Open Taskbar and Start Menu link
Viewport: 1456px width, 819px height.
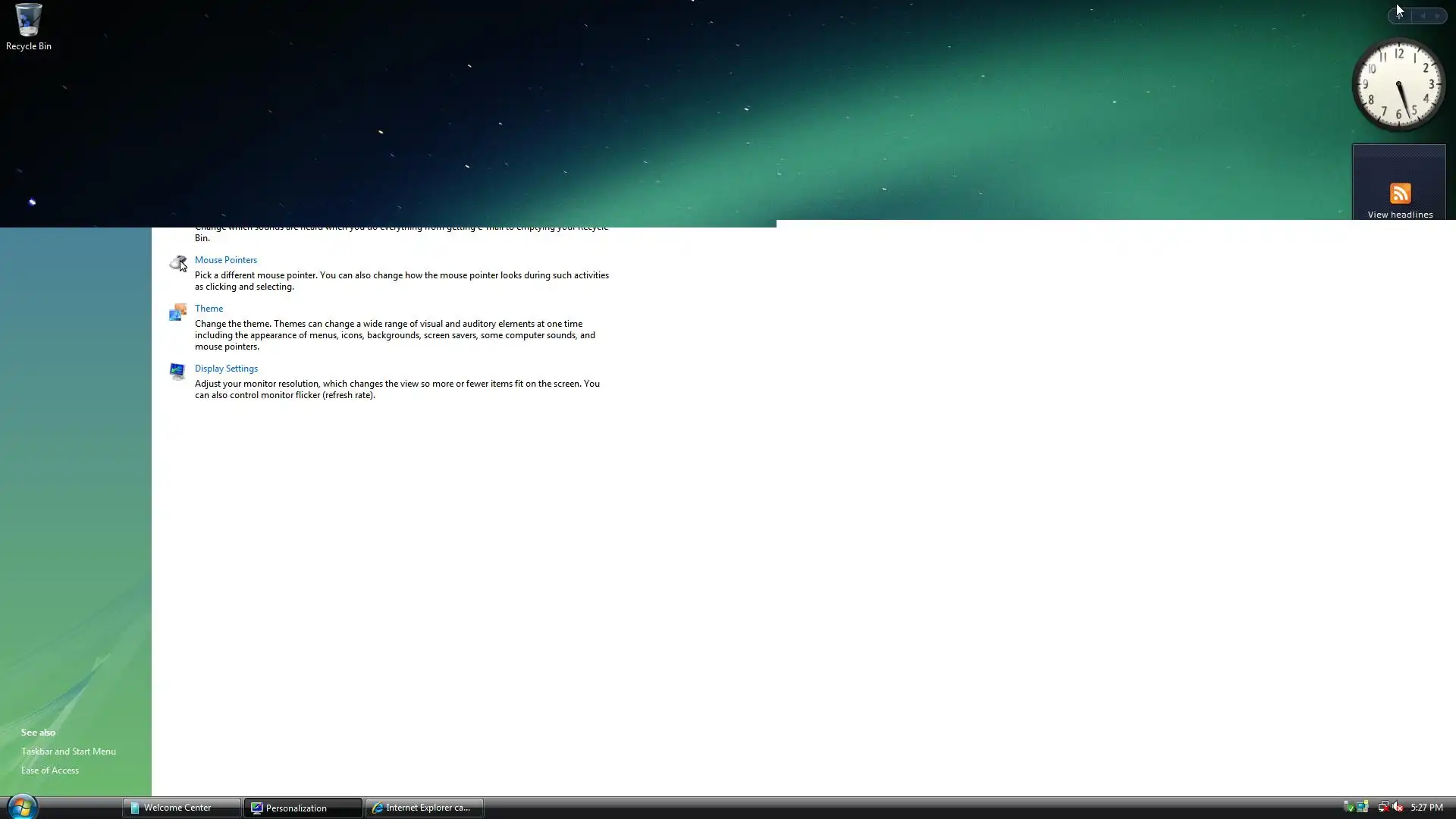click(68, 751)
